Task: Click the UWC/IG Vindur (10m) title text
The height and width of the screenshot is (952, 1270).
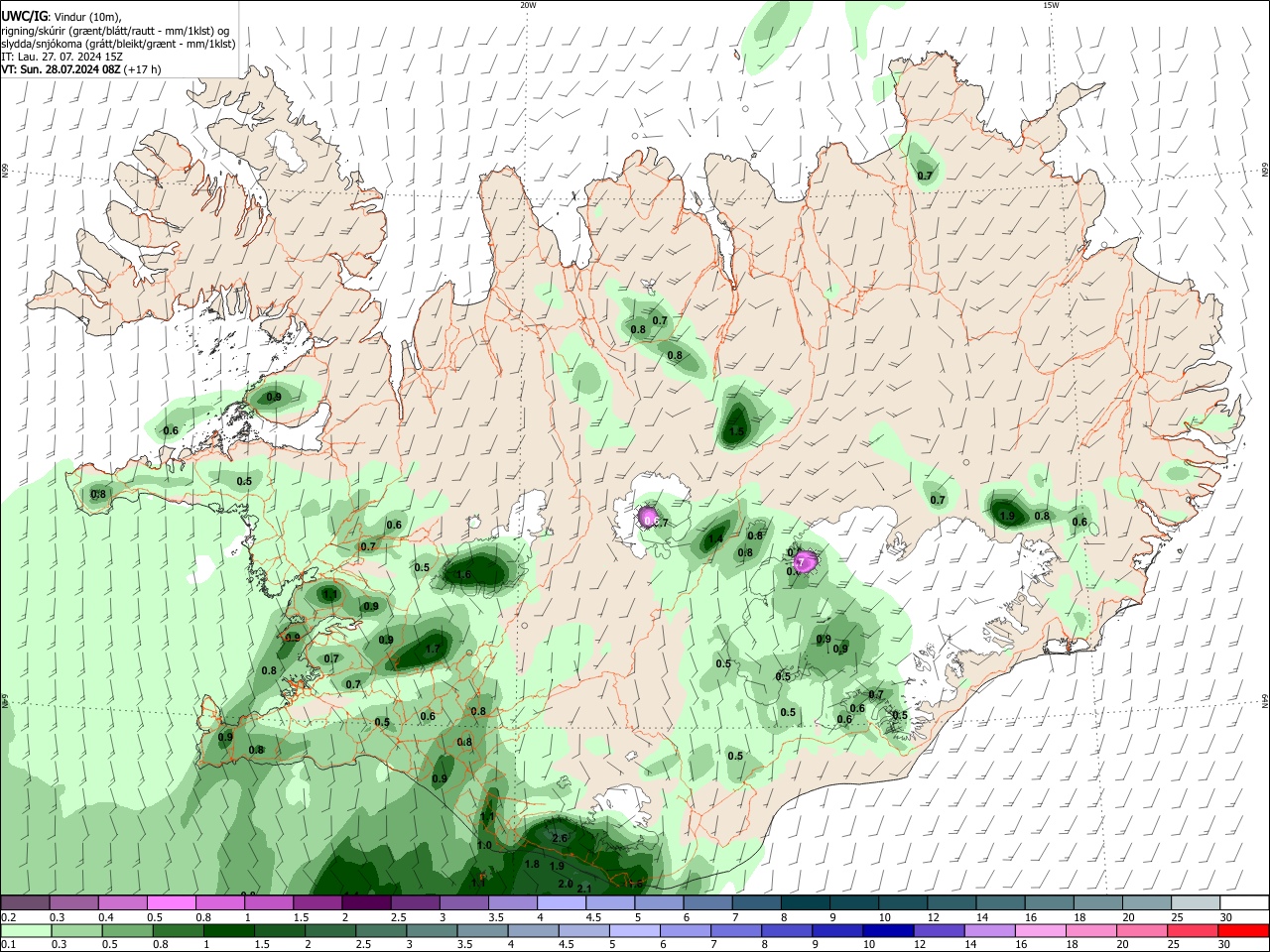Action: (x=61, y=17)
